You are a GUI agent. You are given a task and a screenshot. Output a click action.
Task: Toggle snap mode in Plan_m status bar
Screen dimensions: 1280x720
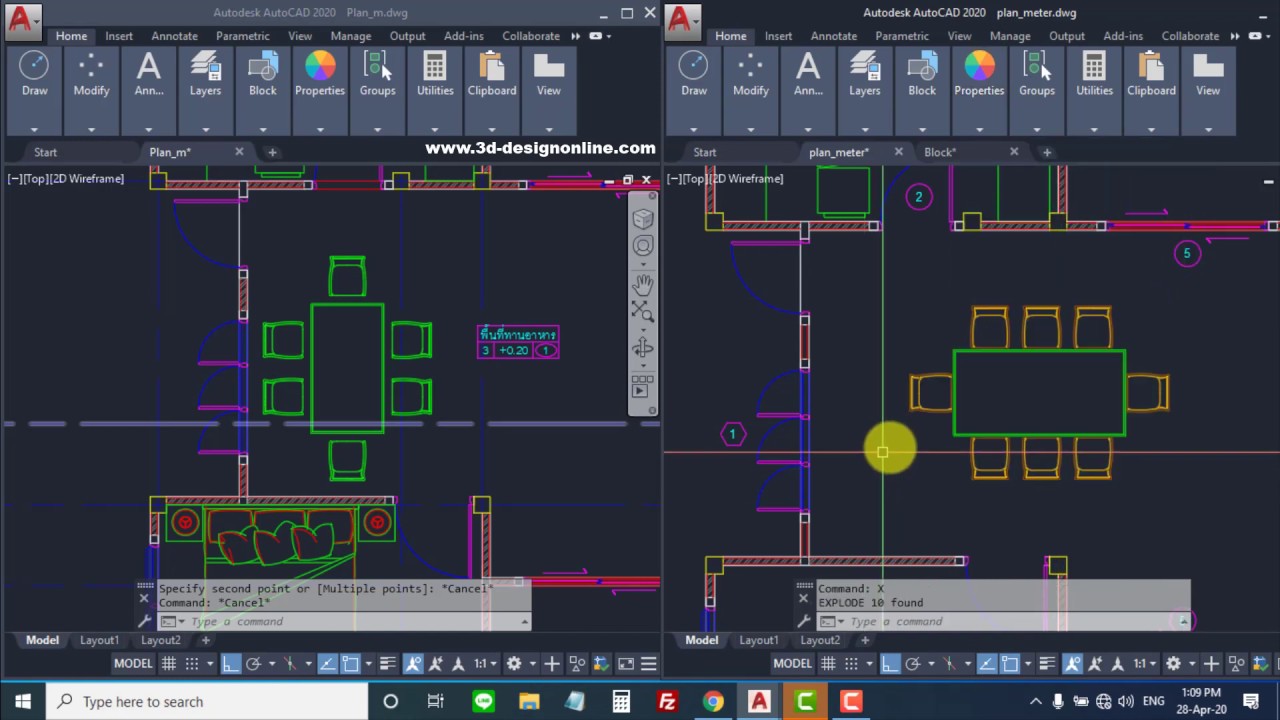point(192,663)
